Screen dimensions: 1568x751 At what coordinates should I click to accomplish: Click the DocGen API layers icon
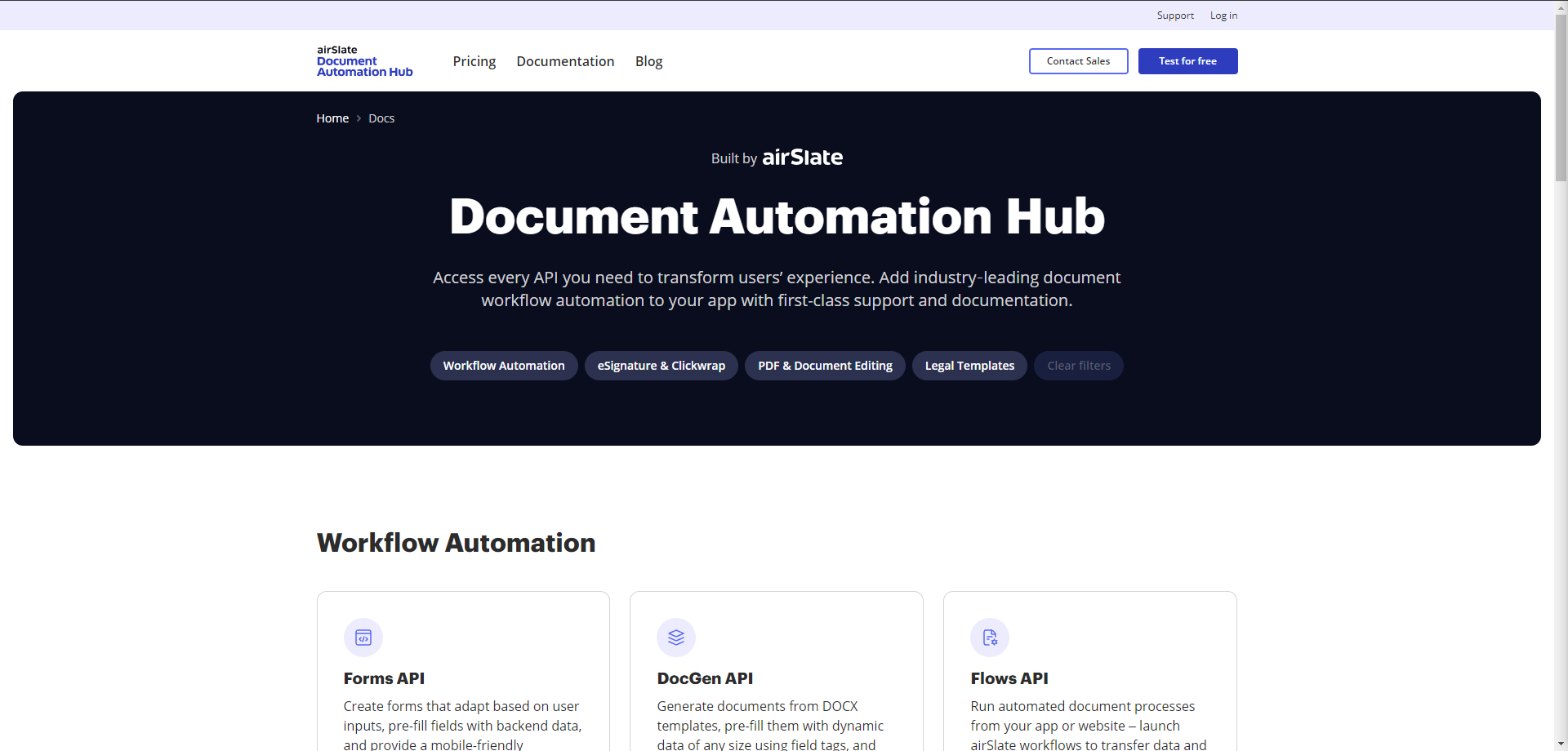[x=676, y=638]
